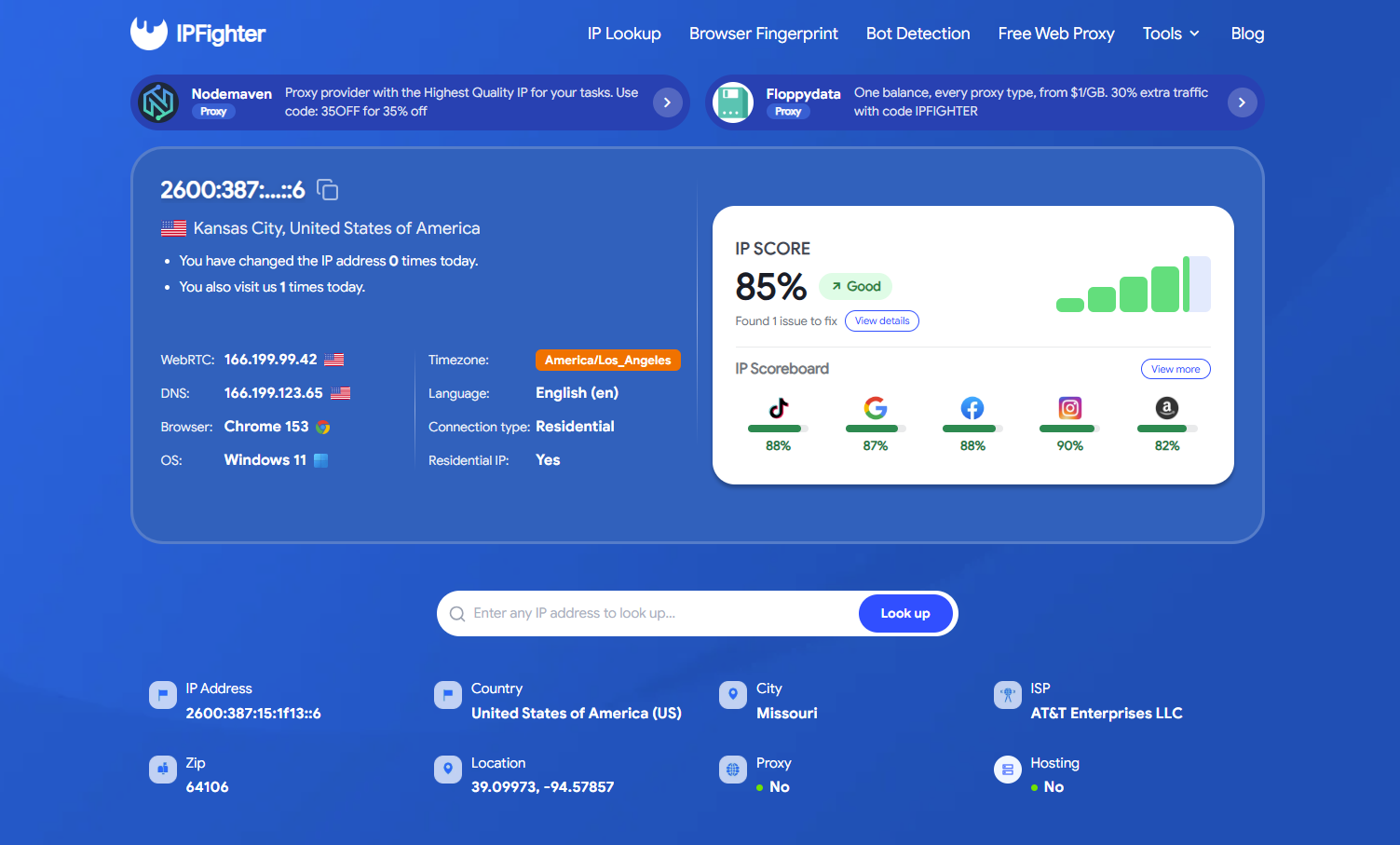
Task: Select the Google scoreboard icon
Action: click(x=876, y=408)
